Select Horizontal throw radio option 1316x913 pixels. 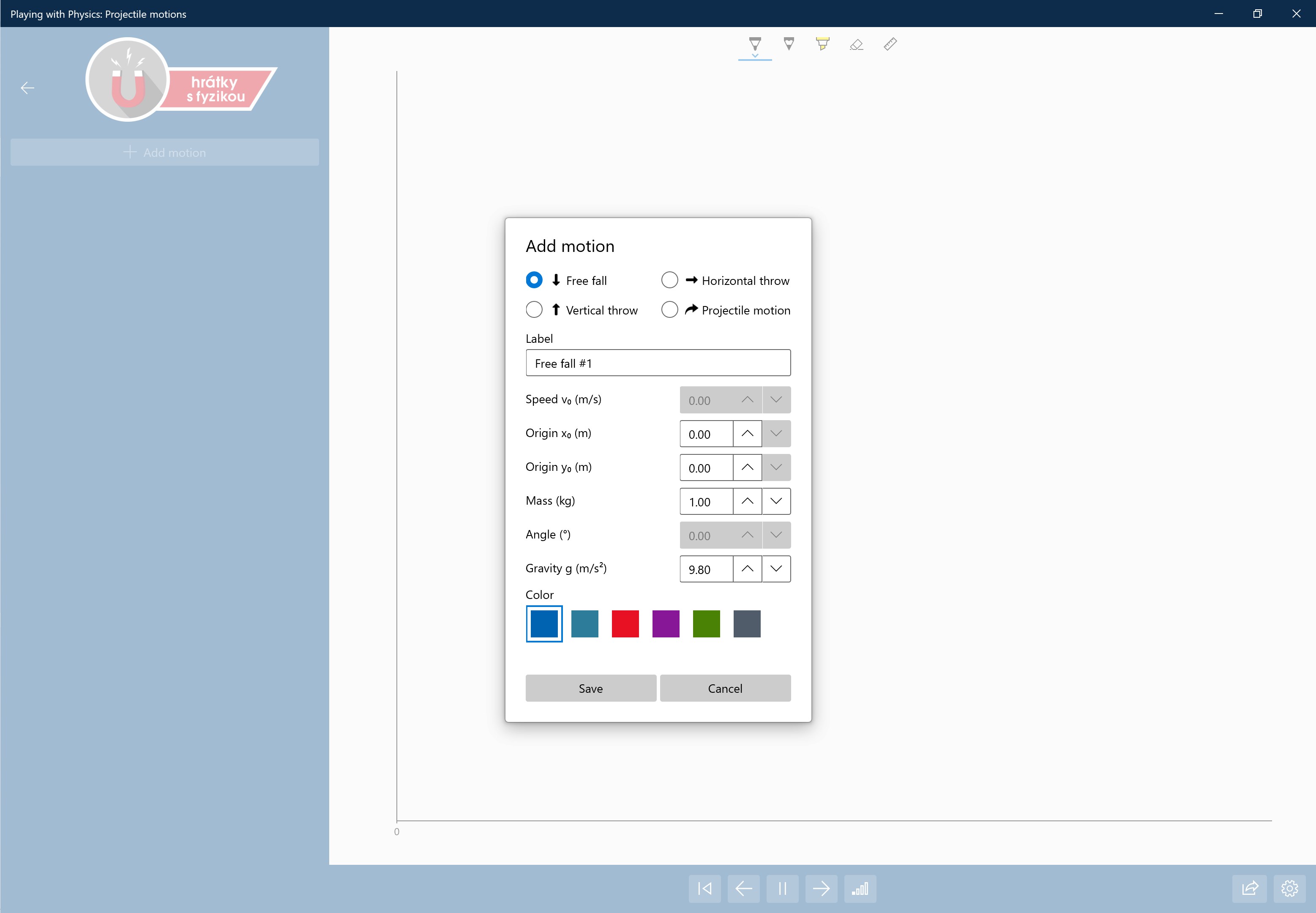pyautogui.click(x=670, y=280)
